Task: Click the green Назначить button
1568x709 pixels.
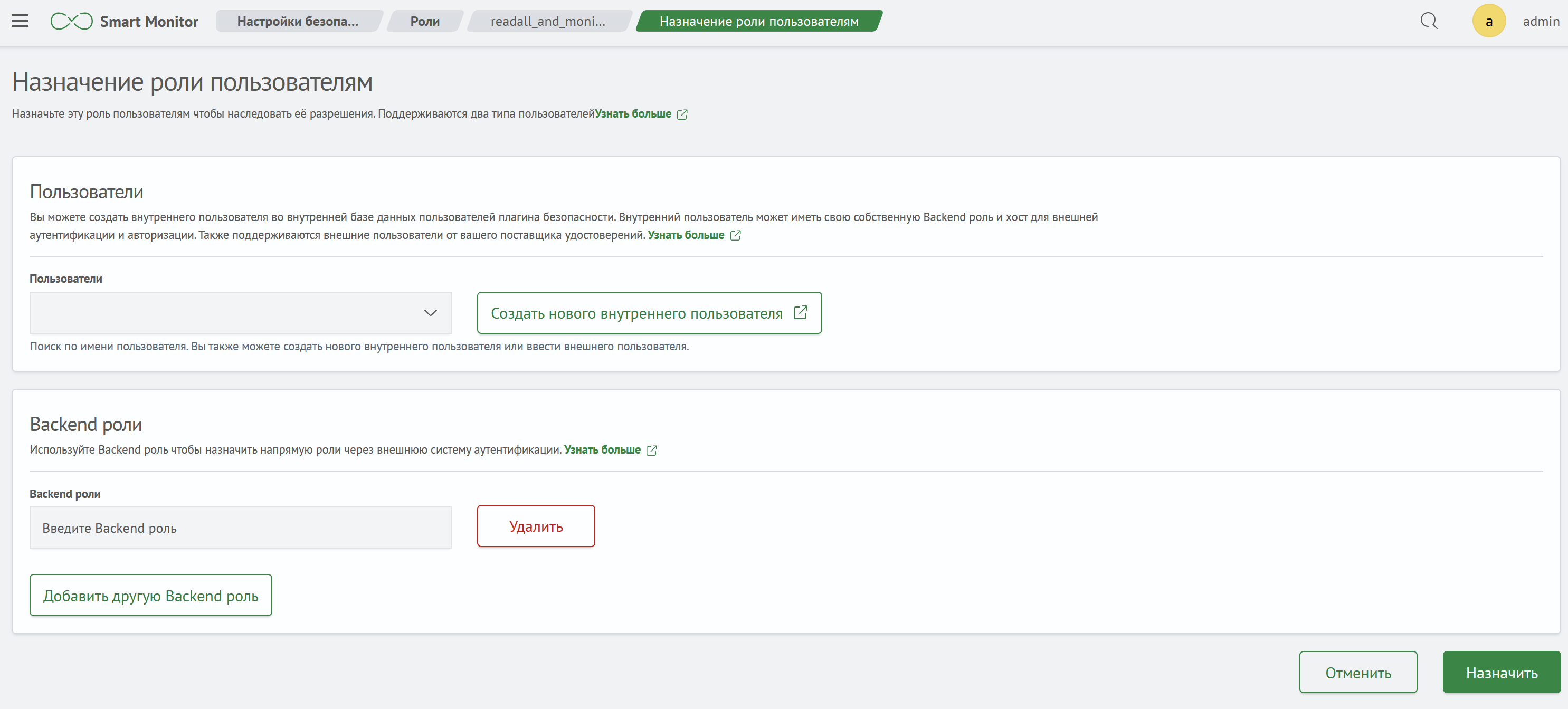Action: point(1501,673)
